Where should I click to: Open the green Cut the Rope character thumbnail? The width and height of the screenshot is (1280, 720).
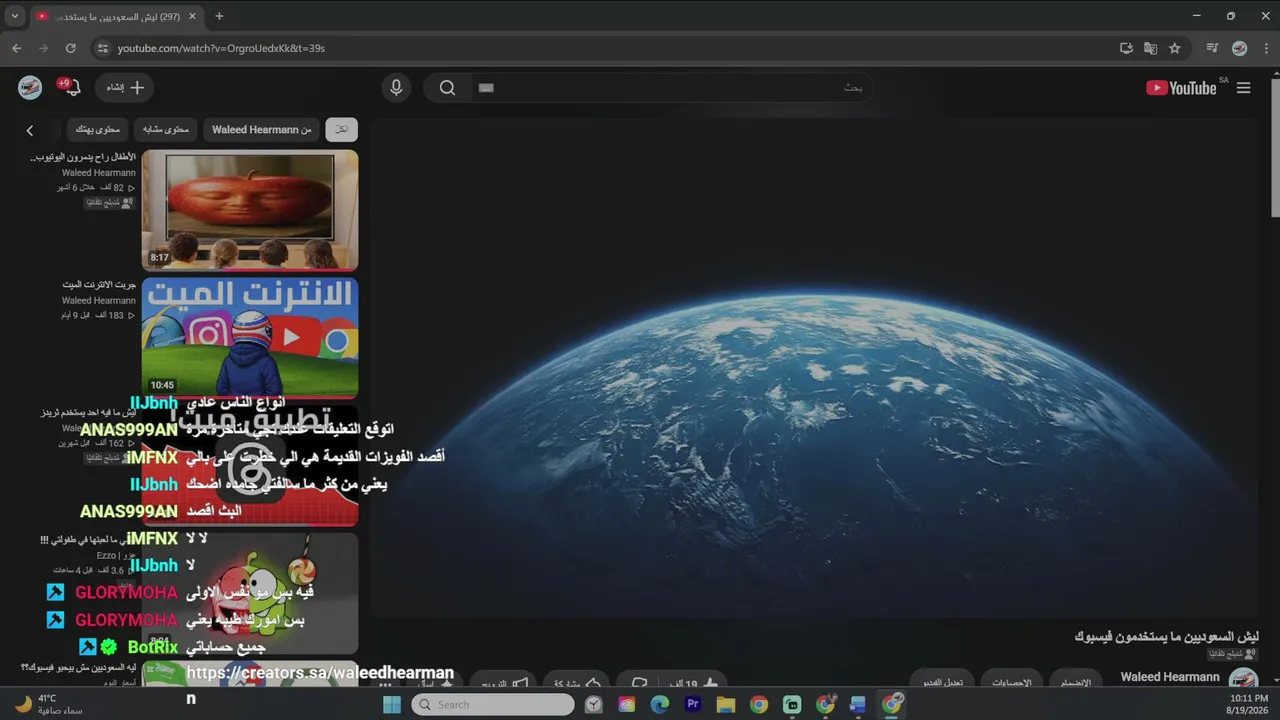pyautogui.click(x=250, y=592)
